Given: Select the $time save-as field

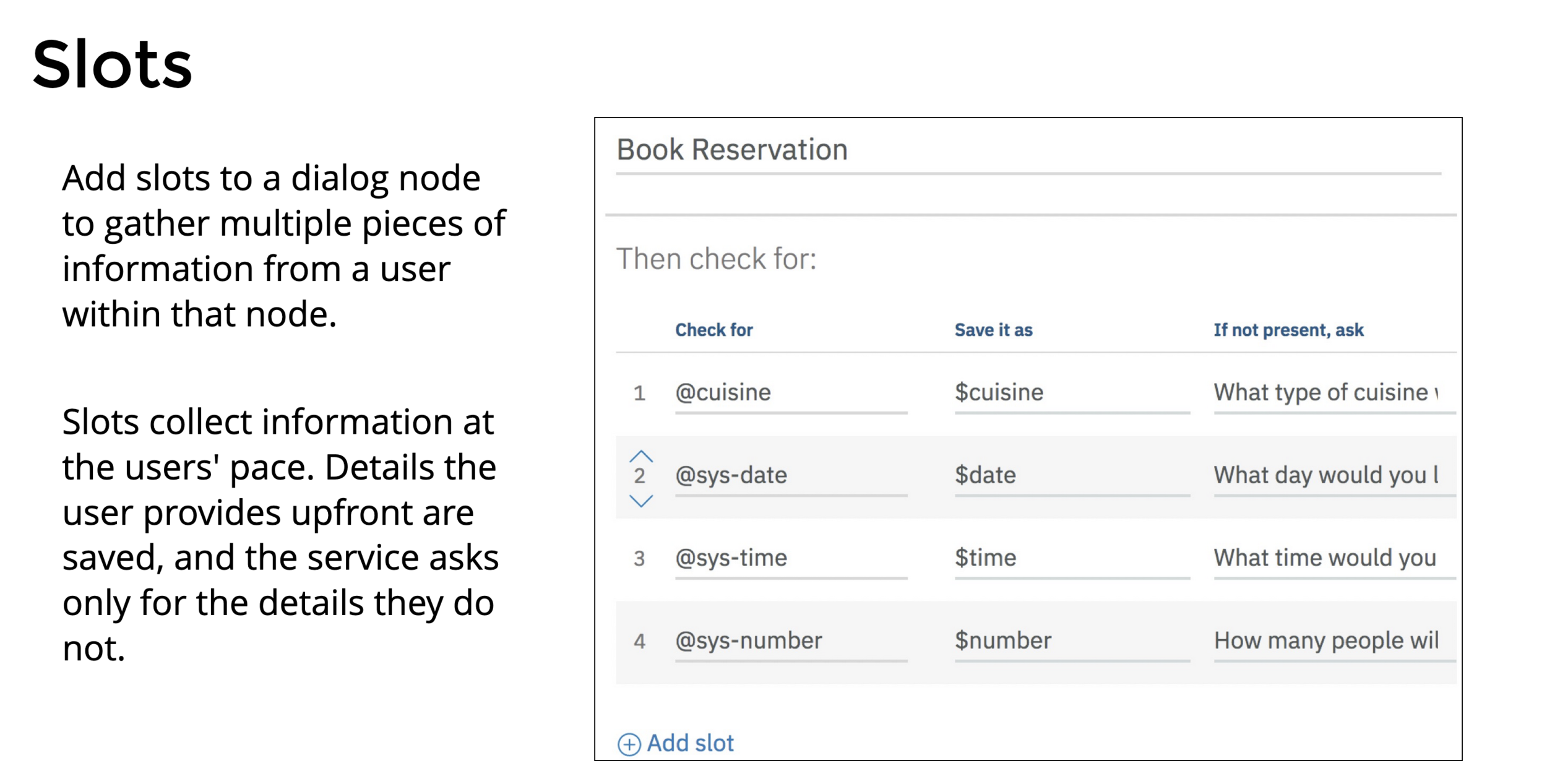Looking at the screenshot, I should click(985, 559).
